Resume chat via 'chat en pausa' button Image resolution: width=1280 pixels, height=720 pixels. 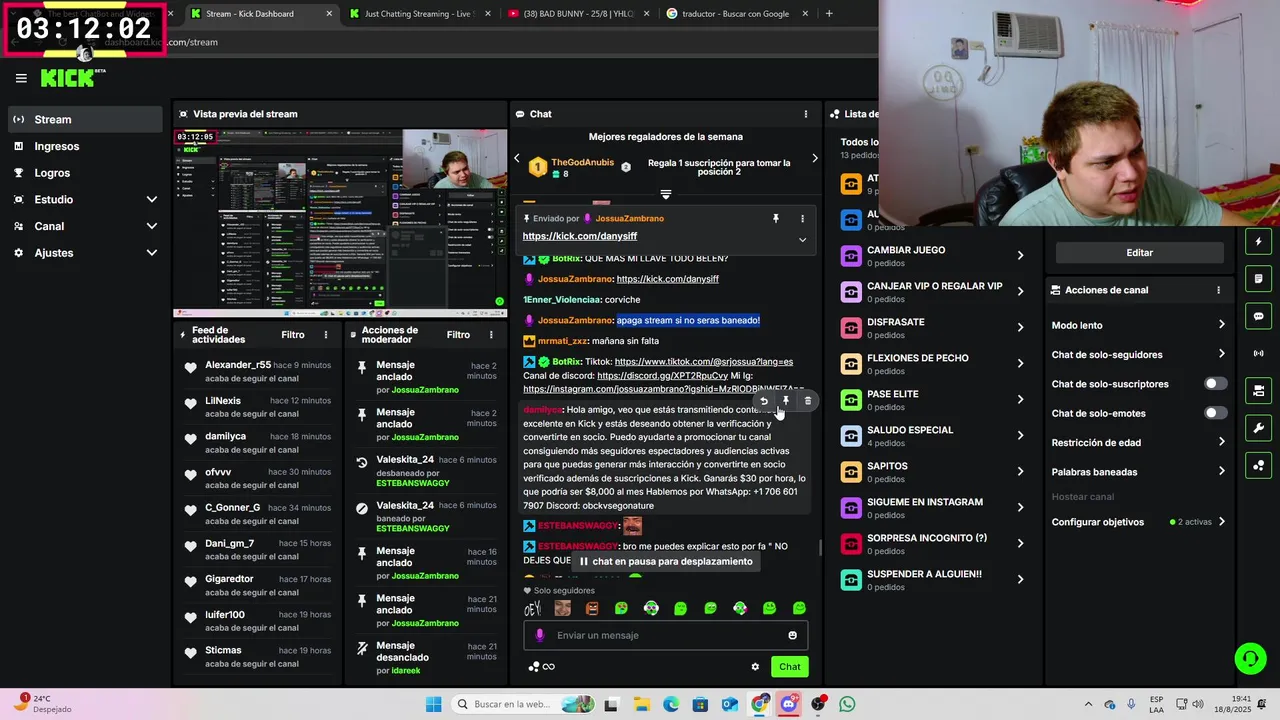665,561
